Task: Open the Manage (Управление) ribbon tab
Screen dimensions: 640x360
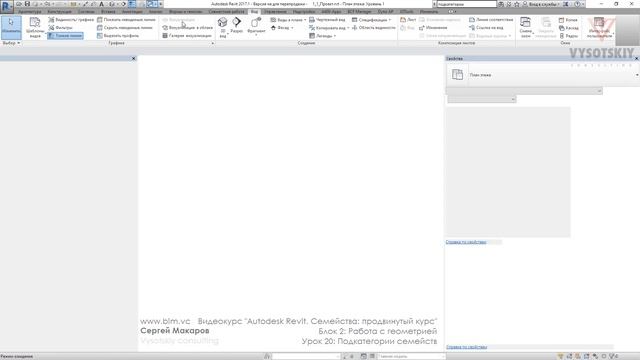Action: (275, 11)
